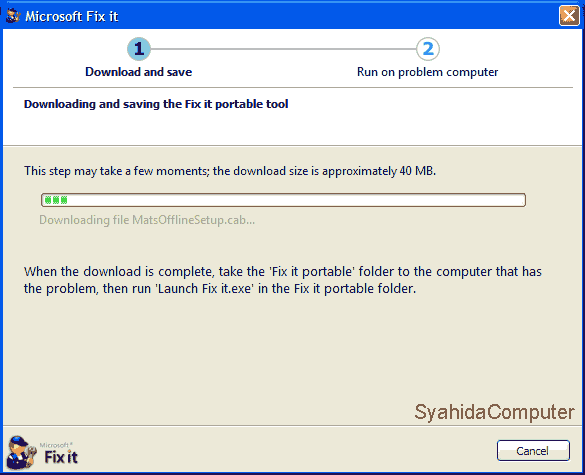
Task: Close the Microsoft Fix it window
Action: [569, 16]
